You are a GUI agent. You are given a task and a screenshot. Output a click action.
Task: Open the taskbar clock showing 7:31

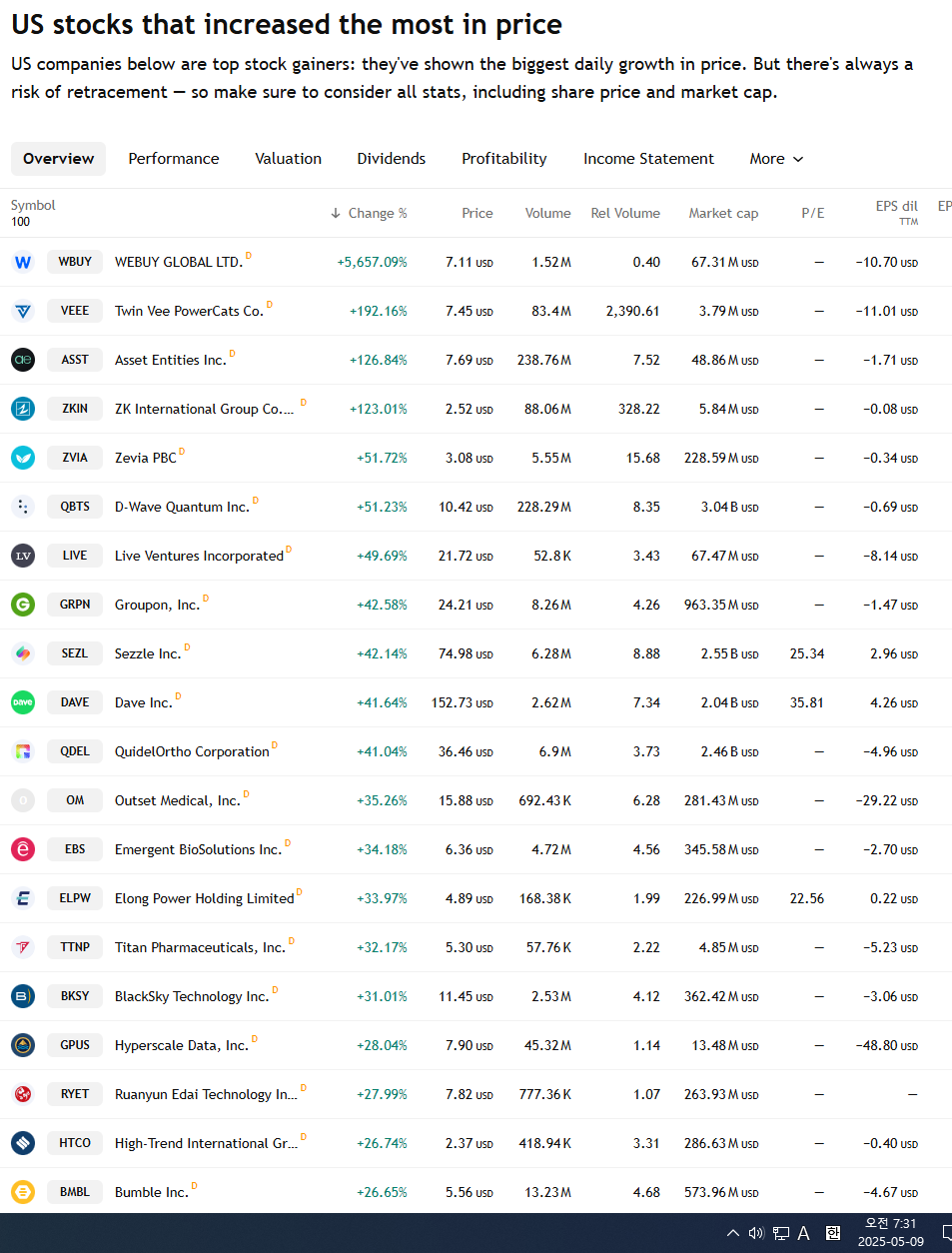click(891, 1233)
